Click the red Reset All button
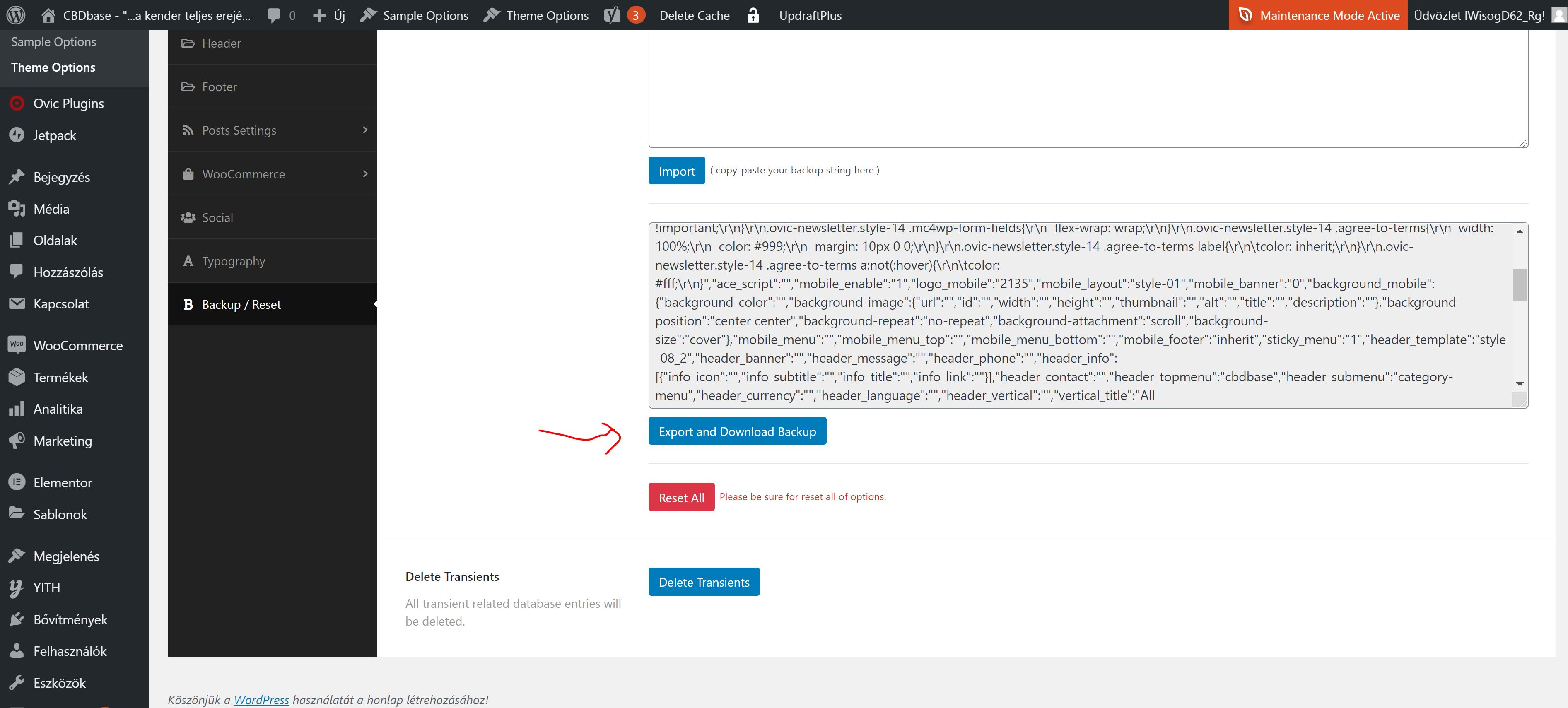The height and width of the screenshot is (708, 1568). click(681, 497)
